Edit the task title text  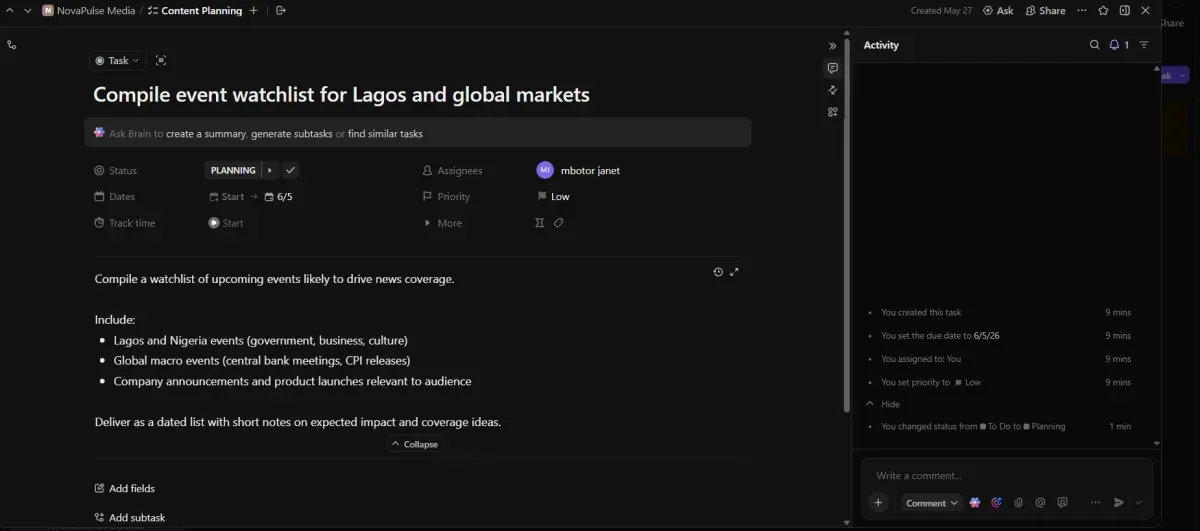341,95
